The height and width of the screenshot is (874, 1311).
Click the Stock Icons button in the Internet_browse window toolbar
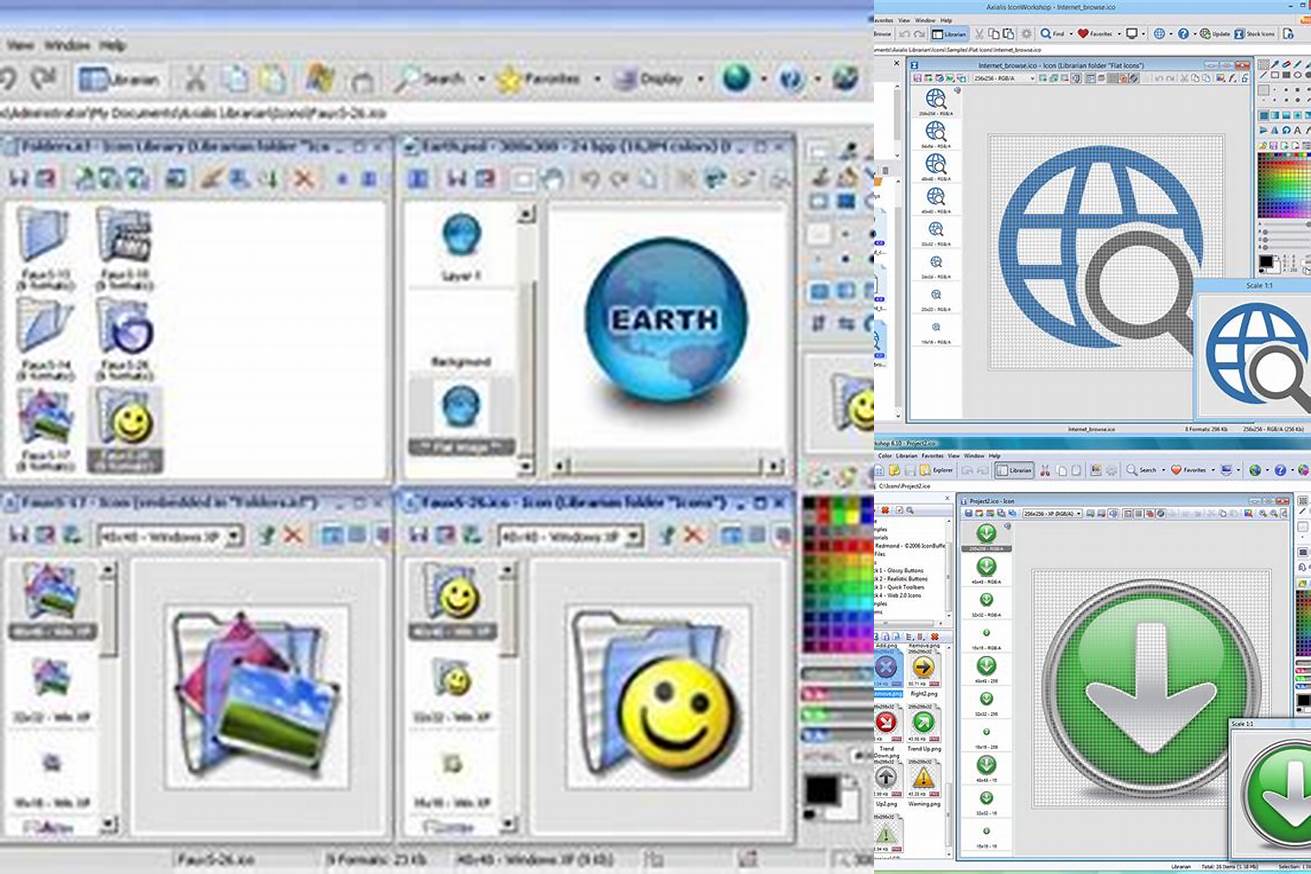coord(1255,34)
